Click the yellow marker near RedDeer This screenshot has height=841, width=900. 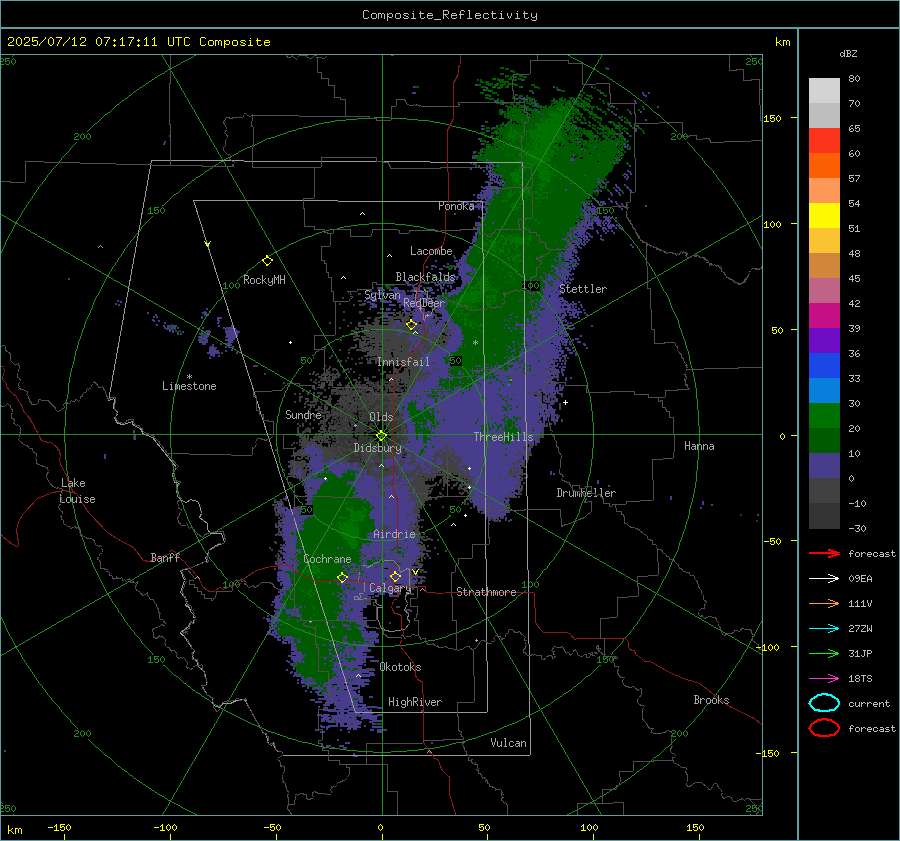click(412, 325)
